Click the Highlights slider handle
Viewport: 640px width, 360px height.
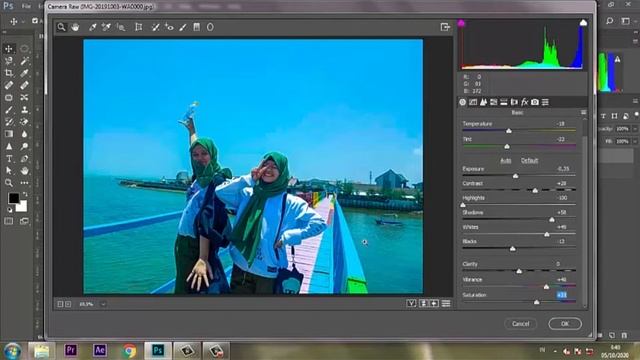point(463,205)
